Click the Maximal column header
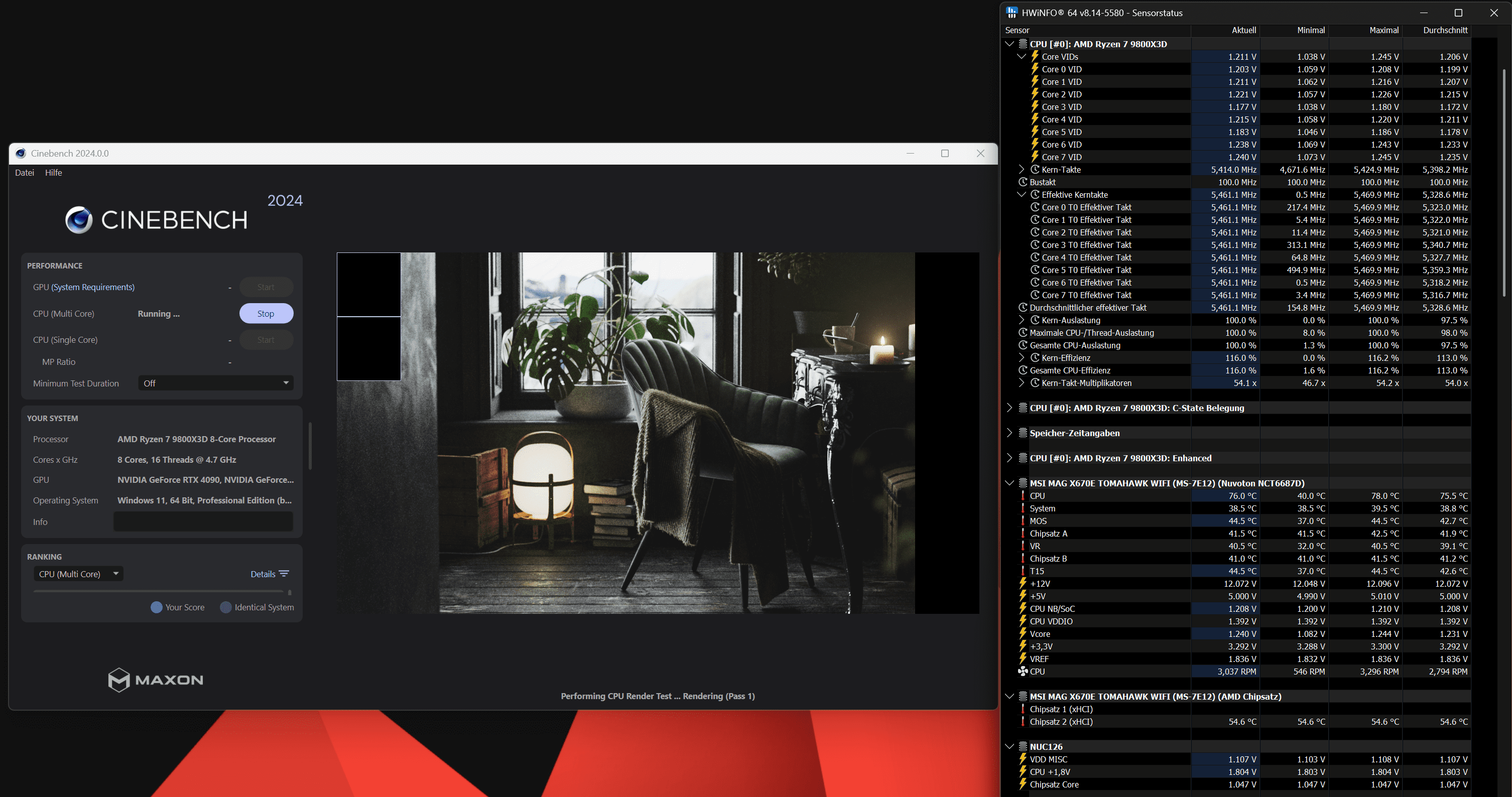This screenshot has width=1512, height=797. [x=1365, y=30]
